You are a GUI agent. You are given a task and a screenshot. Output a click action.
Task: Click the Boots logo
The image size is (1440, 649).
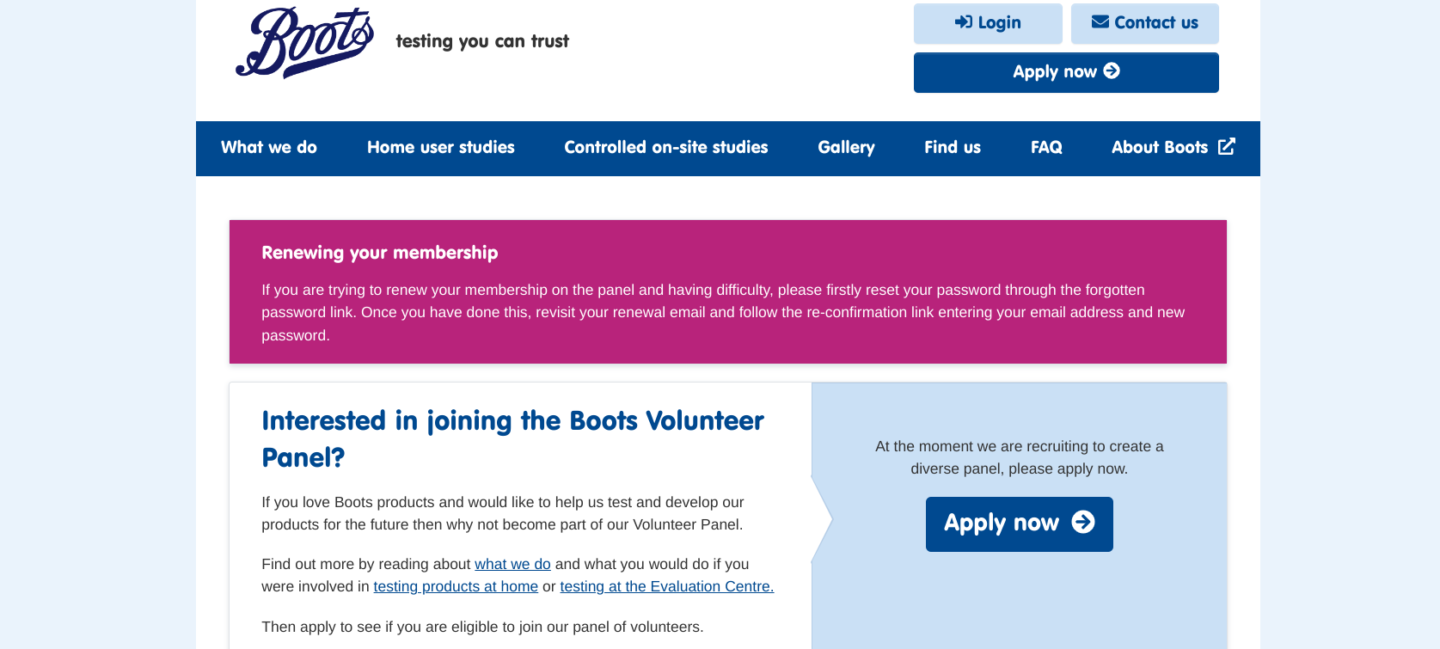[x=305, y=42]
